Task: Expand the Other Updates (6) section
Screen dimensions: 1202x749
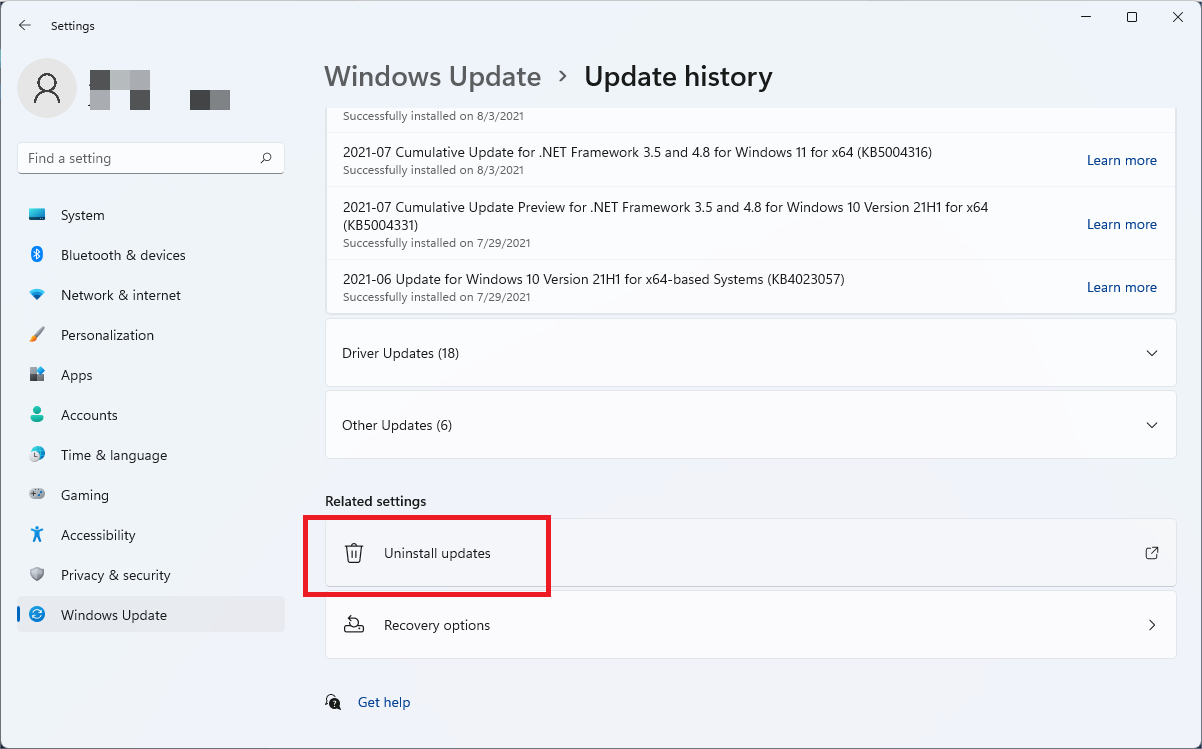Action: 1151,425
